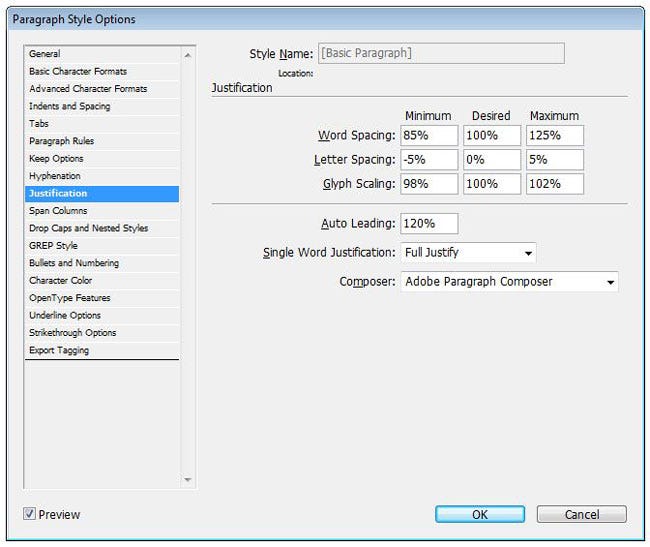Image resolution: width=650 pixels, height=547 pixels.
Task: Select the highlighted Justification item
Action: pos(102,194)
